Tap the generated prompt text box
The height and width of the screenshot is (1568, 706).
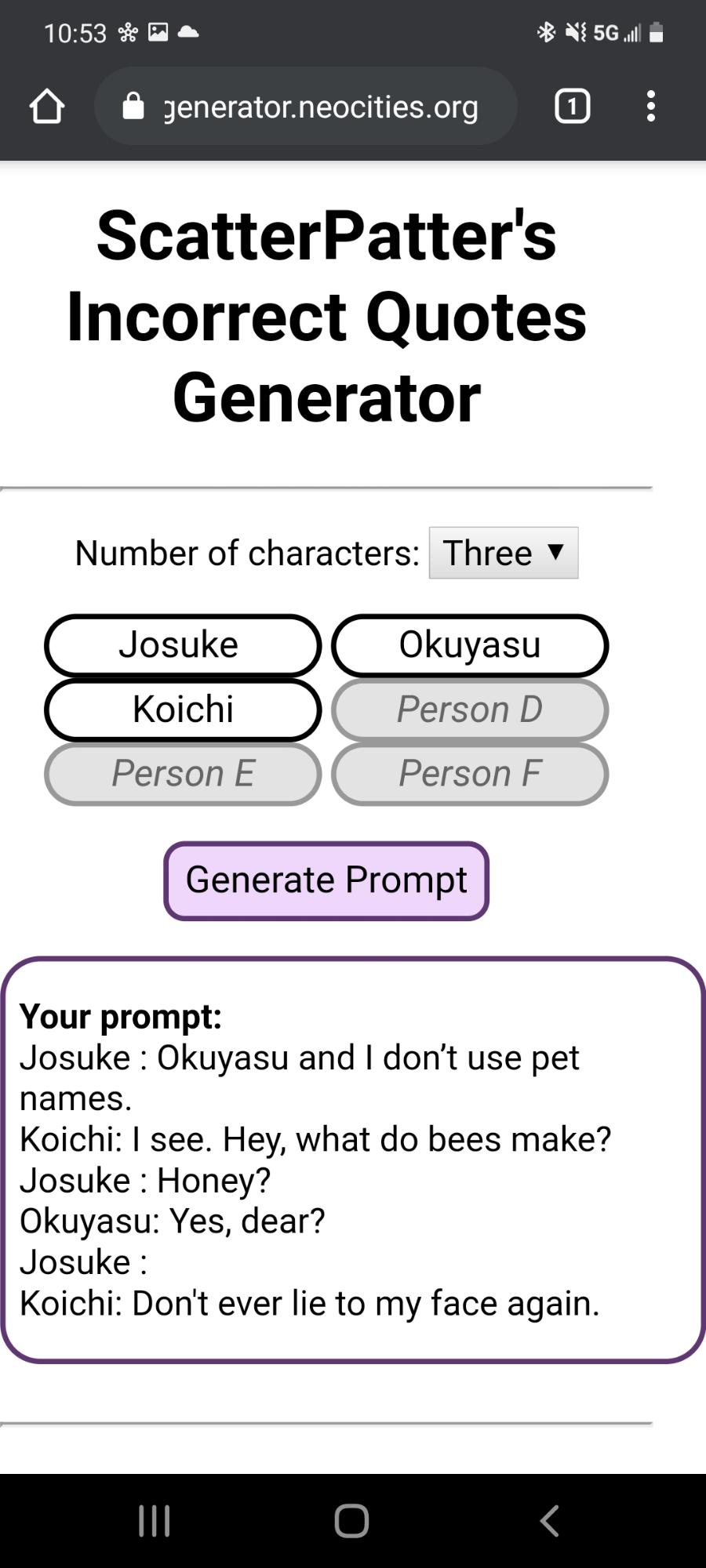click(353, 1160)
